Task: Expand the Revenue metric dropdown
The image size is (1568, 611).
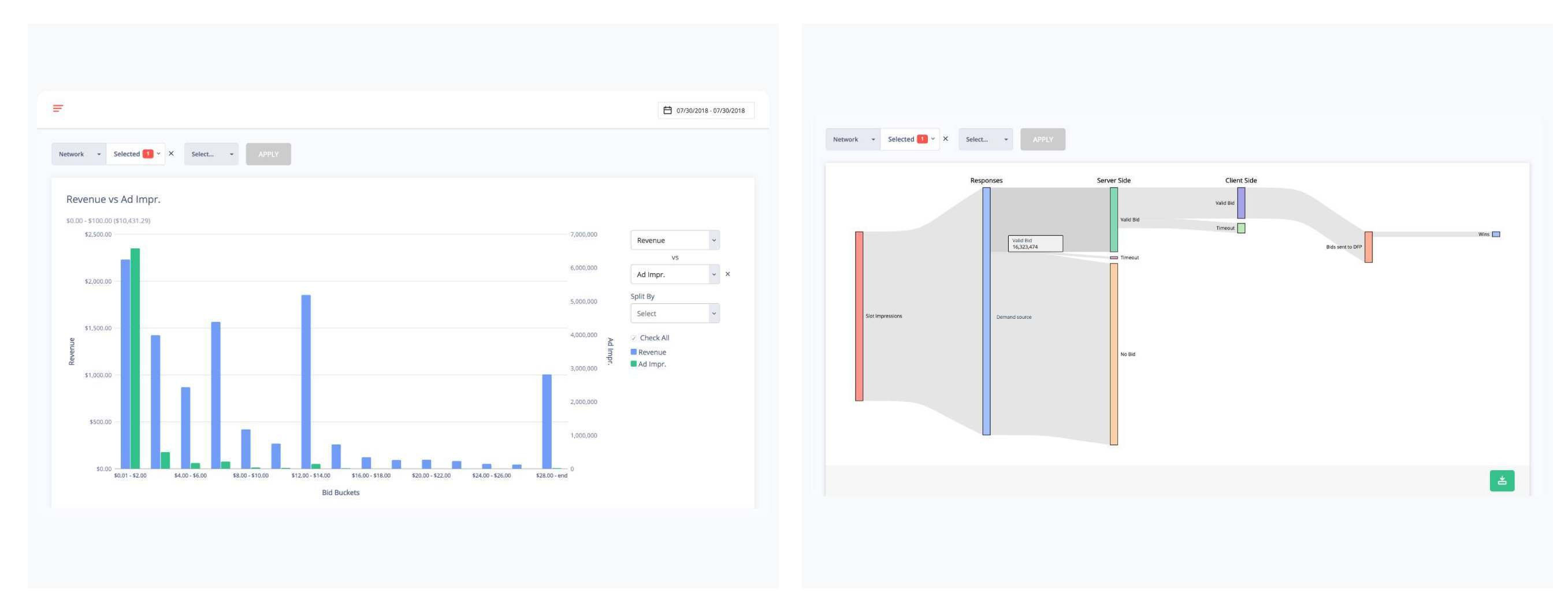Action: [x=674, y=240]
